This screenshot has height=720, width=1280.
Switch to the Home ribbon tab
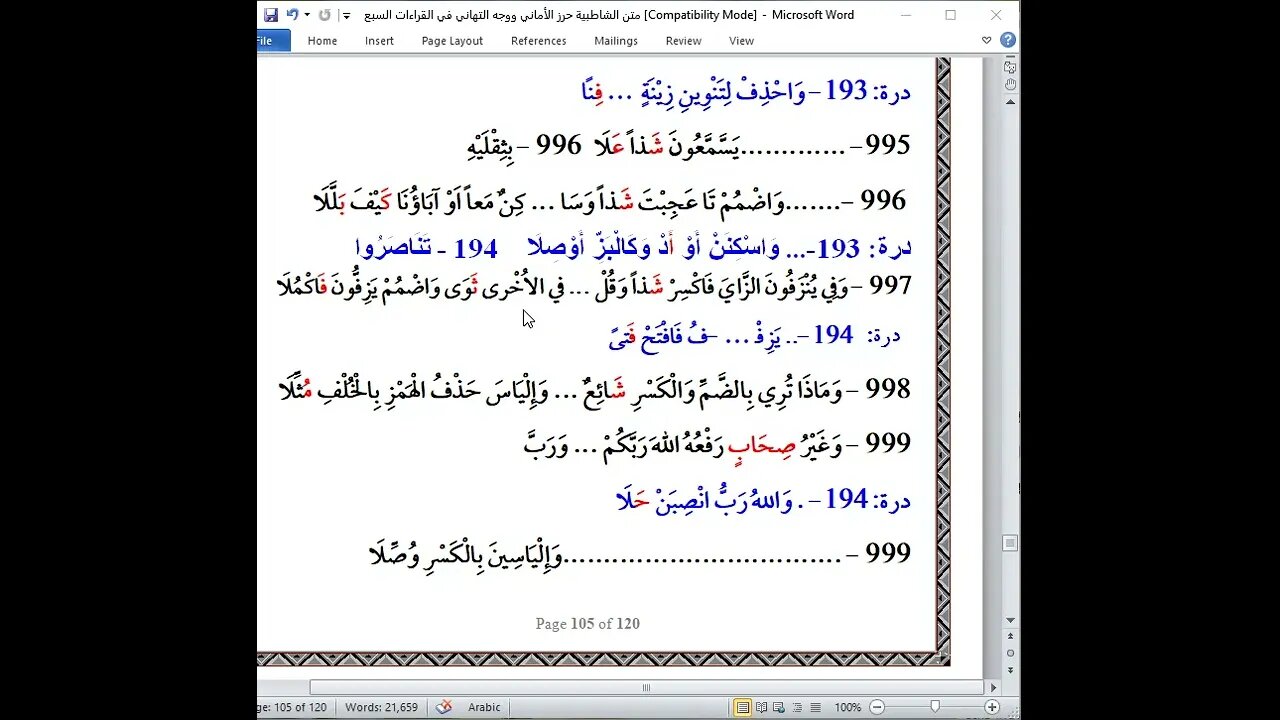322,41
